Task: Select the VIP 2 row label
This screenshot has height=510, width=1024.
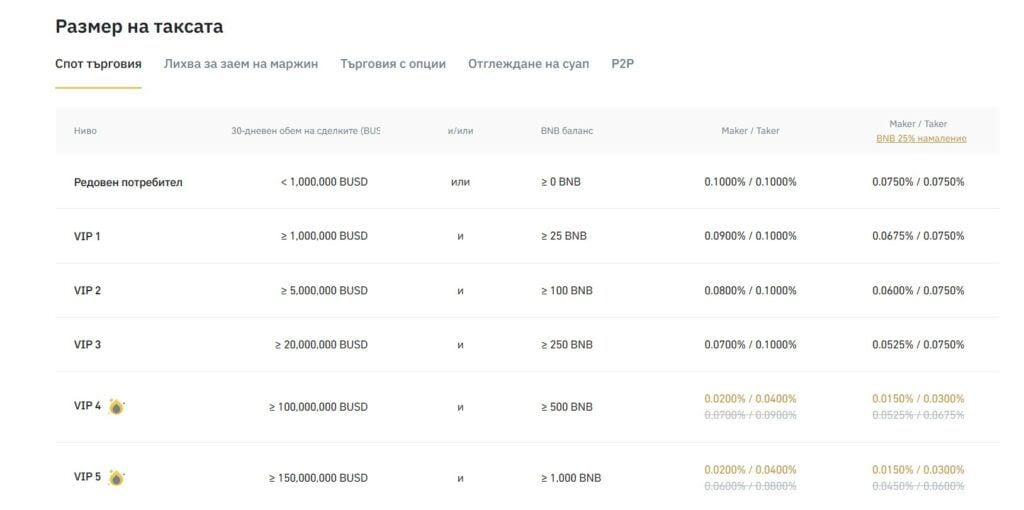Action: coord(88,291)
